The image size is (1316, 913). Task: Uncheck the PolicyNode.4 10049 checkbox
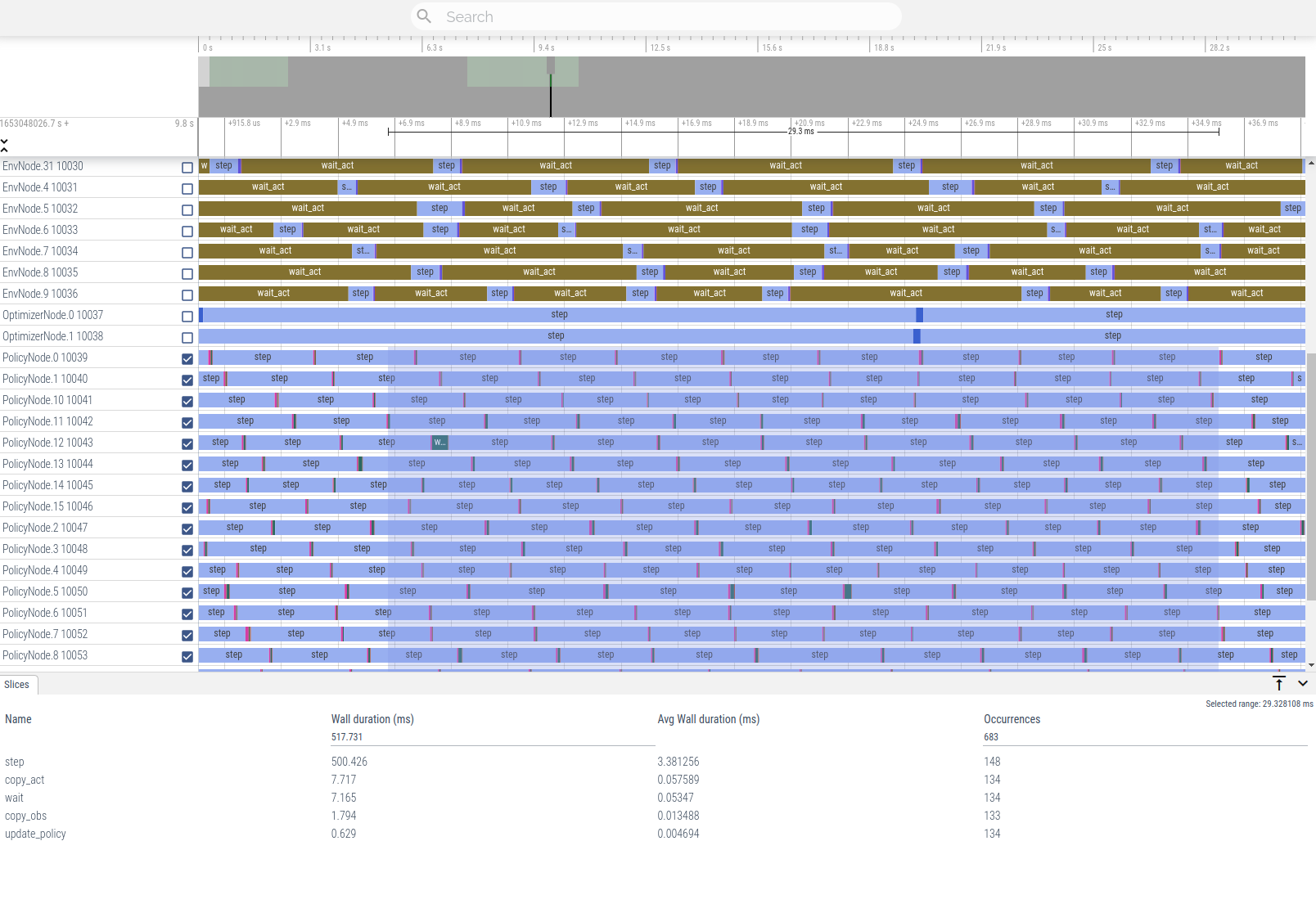tap(187, 572)
